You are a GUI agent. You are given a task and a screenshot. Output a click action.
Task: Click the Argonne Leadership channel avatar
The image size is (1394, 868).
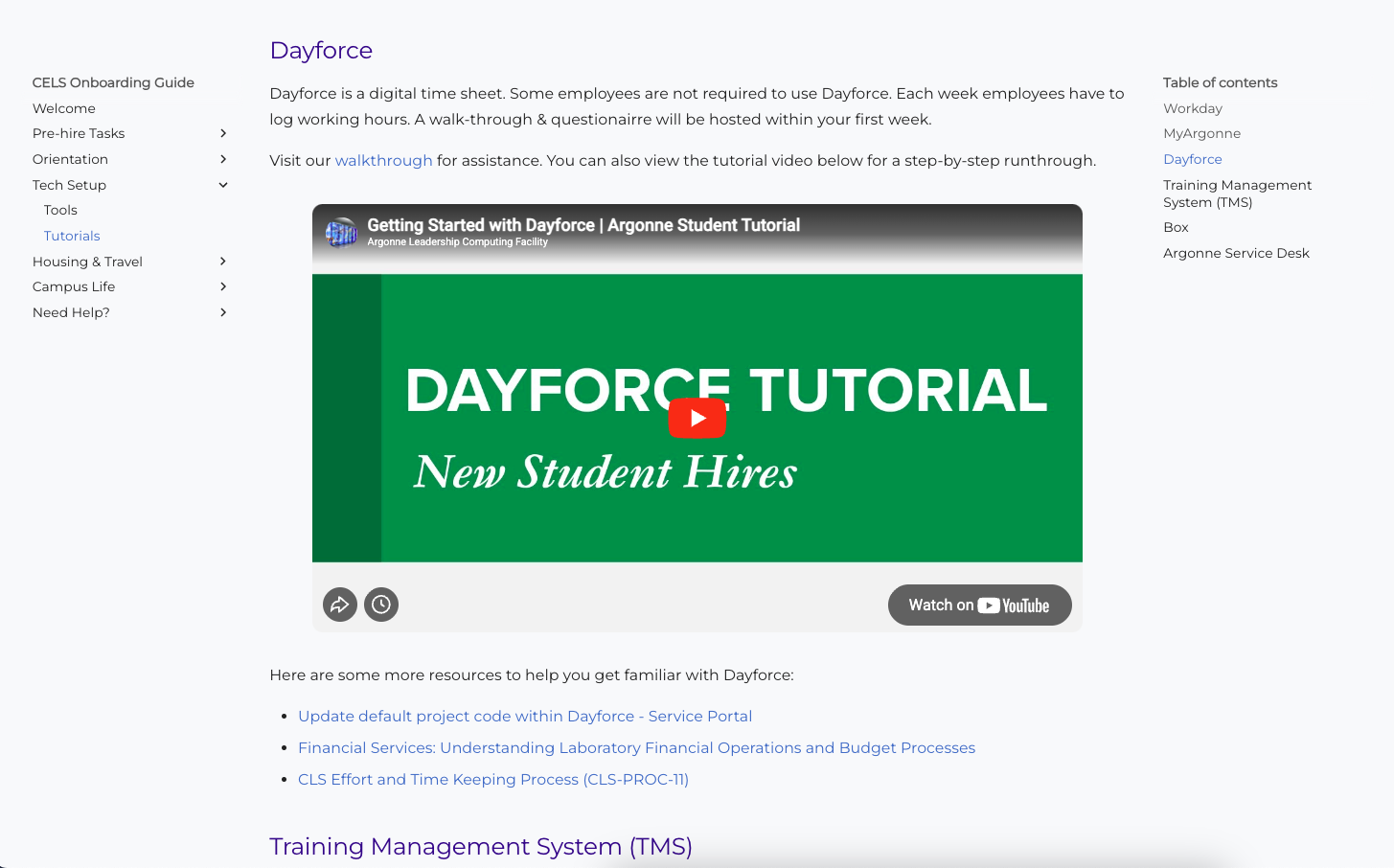pos(341,232)
